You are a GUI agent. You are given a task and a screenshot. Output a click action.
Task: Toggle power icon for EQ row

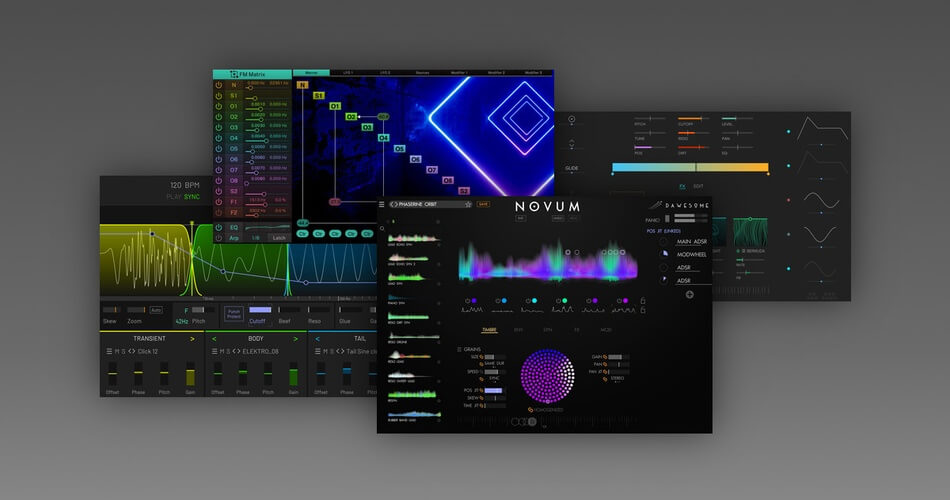219,227
